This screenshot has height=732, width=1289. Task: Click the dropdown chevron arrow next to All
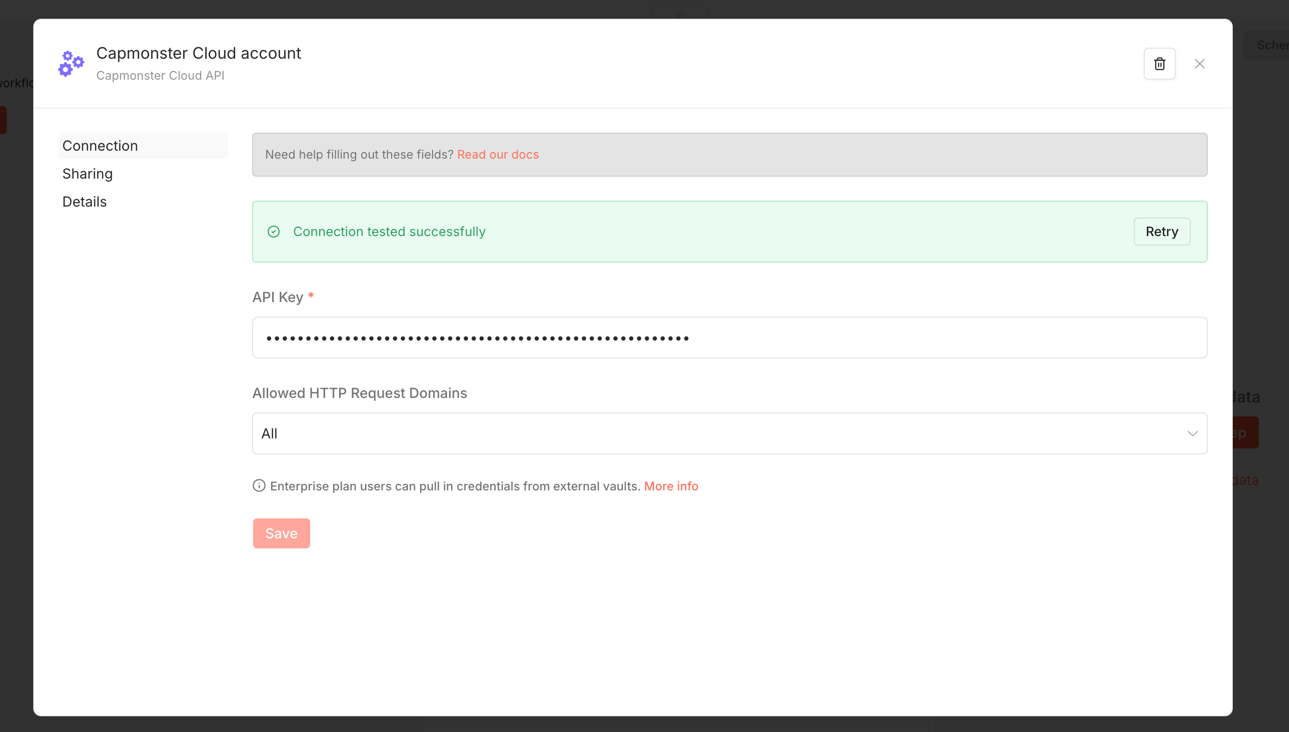(x=1192, y=434)
